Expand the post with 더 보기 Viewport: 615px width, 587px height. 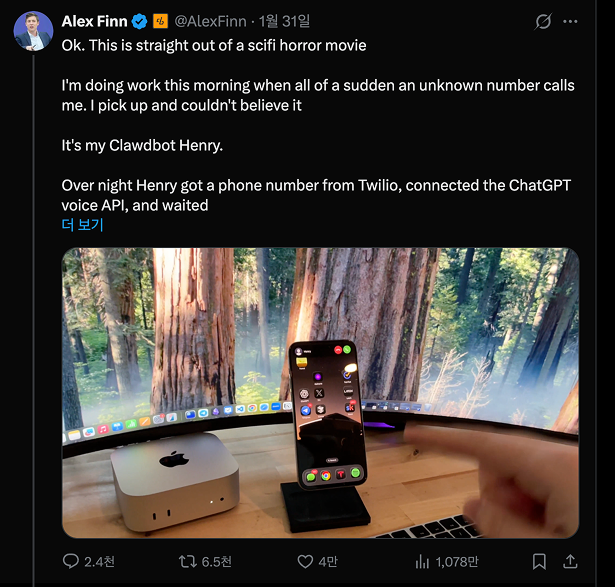[x=82, y=225]
